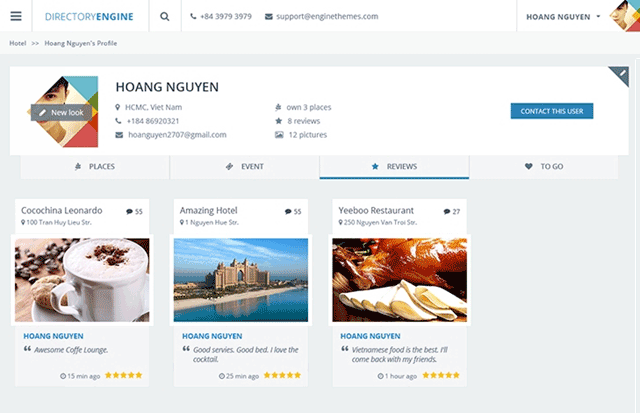
Task: Click the +84 3979 3979 phone number
Action: (226, 16)
